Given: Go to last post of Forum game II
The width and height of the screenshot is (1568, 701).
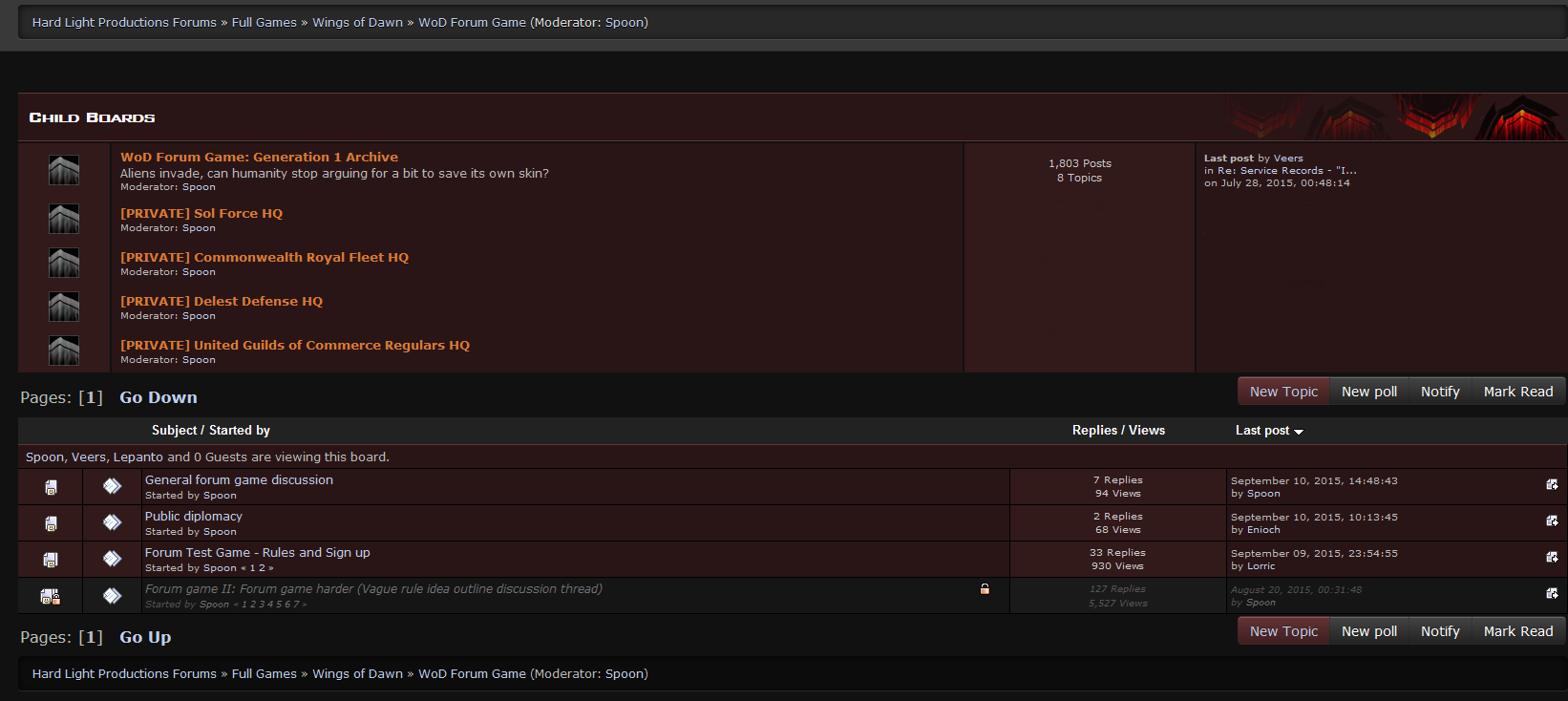Looking at the screenshot, I should click(1552, 593).
